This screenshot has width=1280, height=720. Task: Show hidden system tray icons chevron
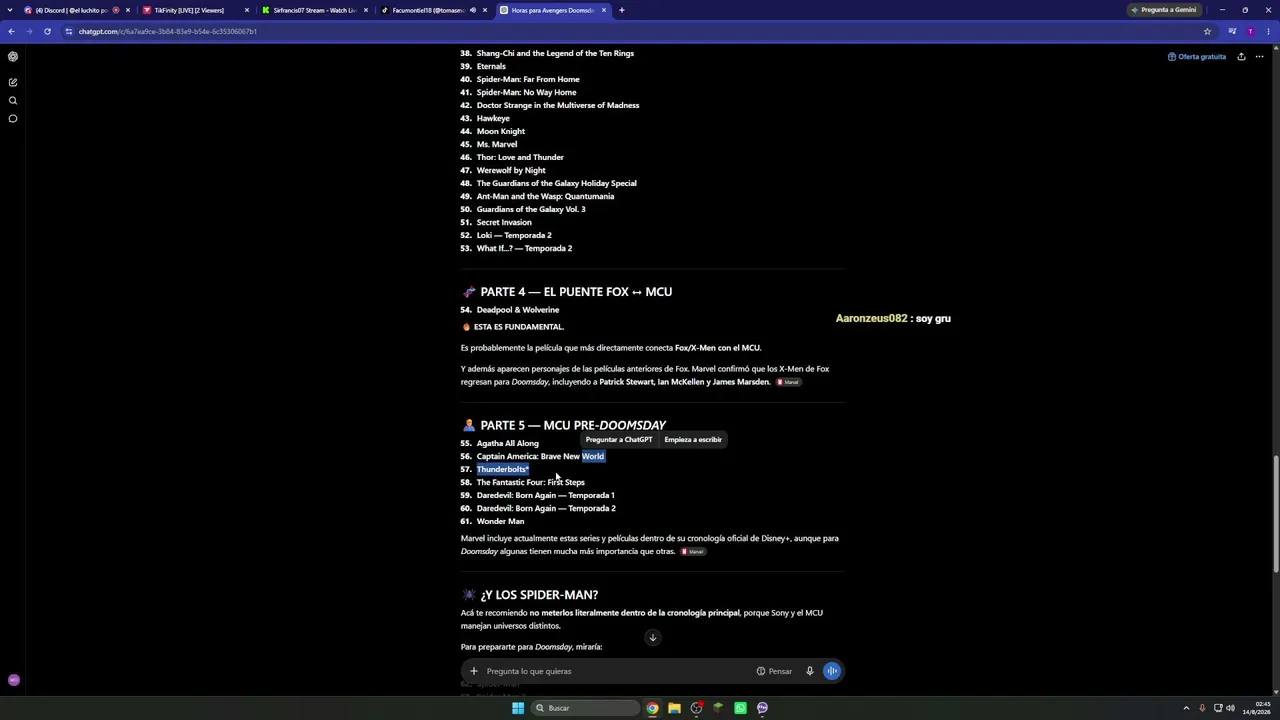pos(1186,708)
